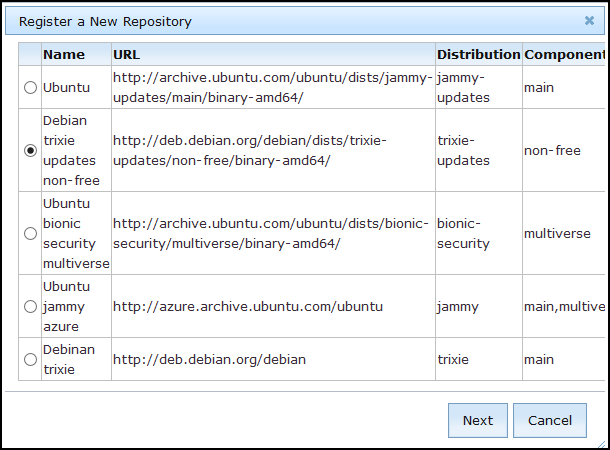
Task: Click the Register a New Repository title
Action: (105, 21)
